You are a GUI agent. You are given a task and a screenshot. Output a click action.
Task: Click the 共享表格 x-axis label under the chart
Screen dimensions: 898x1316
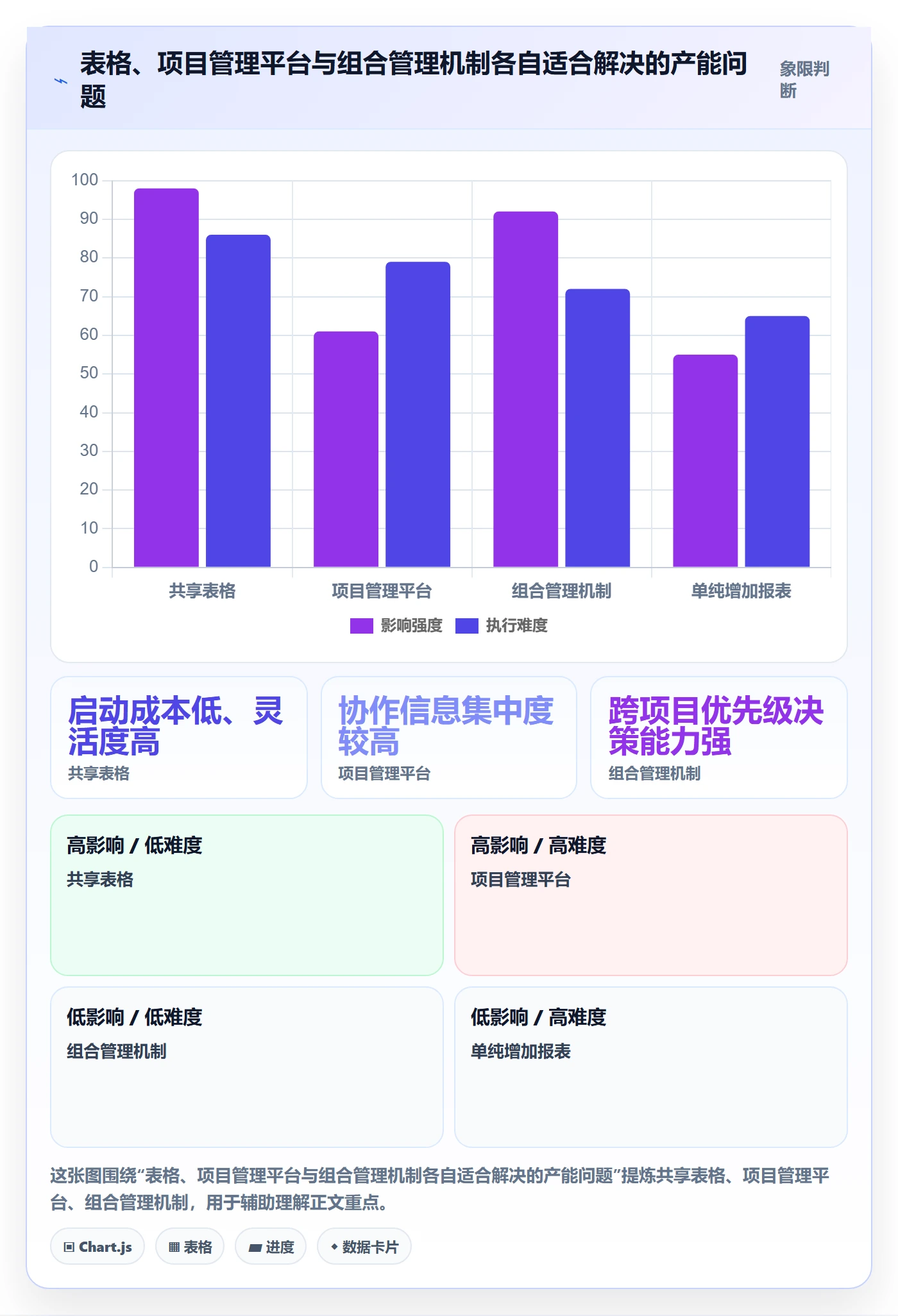[x=202, y=591]
